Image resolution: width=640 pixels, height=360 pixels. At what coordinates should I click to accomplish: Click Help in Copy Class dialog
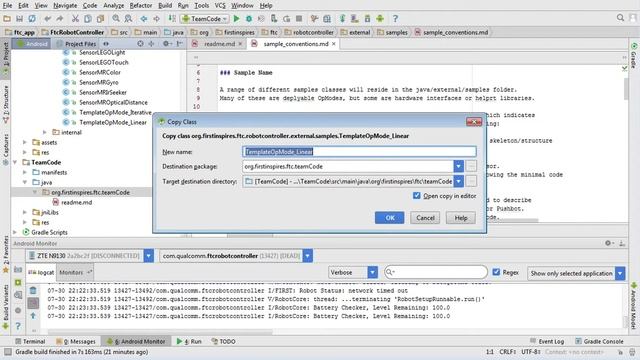[461, 218]
